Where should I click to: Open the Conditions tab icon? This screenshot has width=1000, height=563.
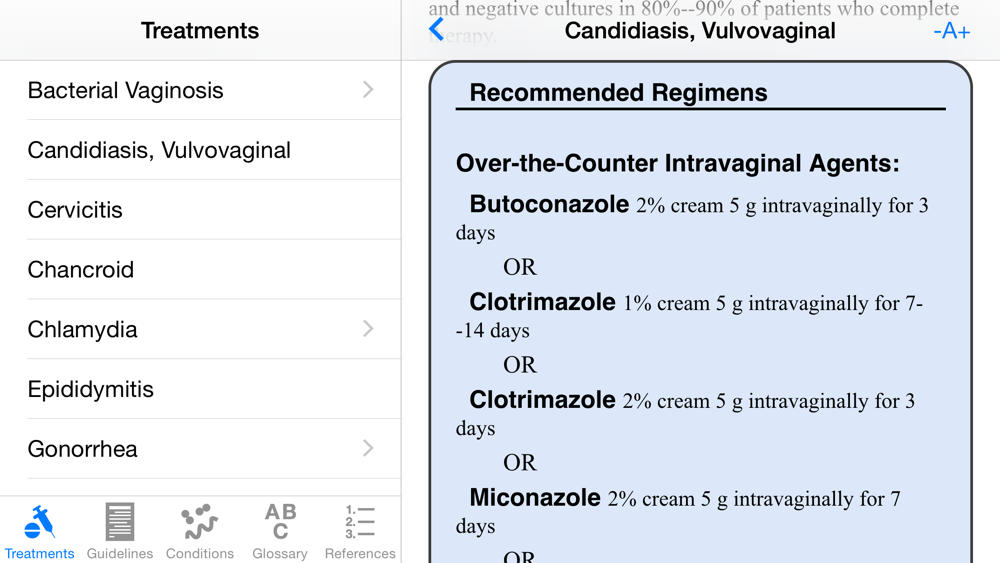[200, 522]
